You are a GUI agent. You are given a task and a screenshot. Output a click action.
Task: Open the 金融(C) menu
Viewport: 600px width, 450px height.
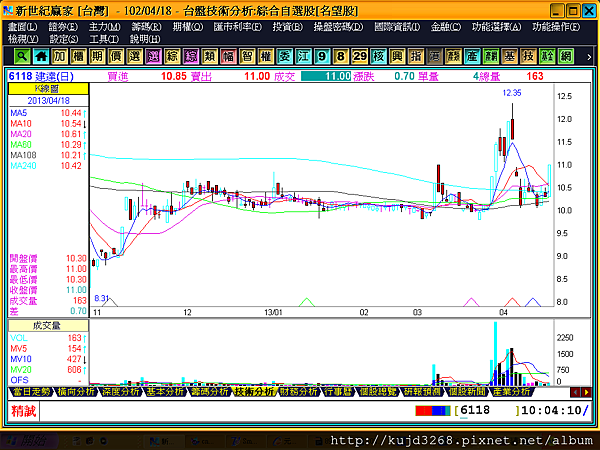[446, 27]
